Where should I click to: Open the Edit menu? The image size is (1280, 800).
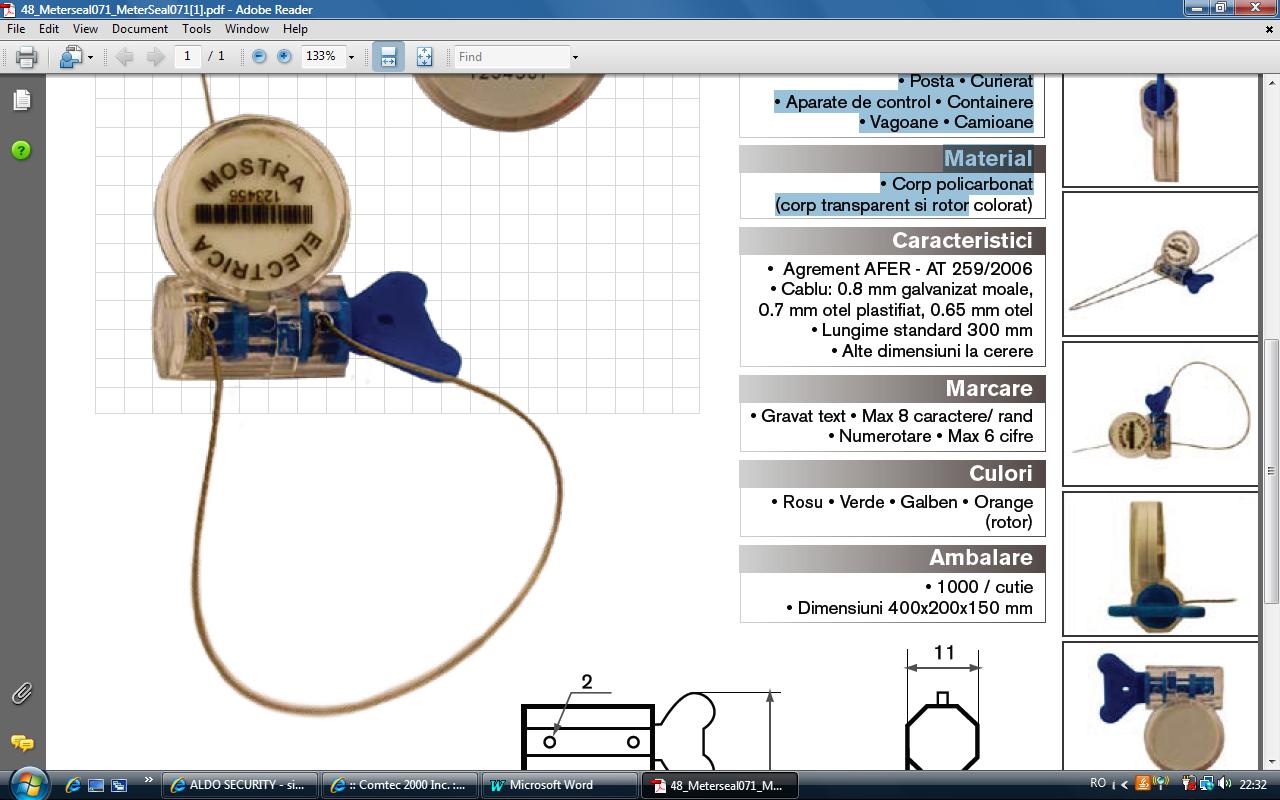(x=49, y=29)
